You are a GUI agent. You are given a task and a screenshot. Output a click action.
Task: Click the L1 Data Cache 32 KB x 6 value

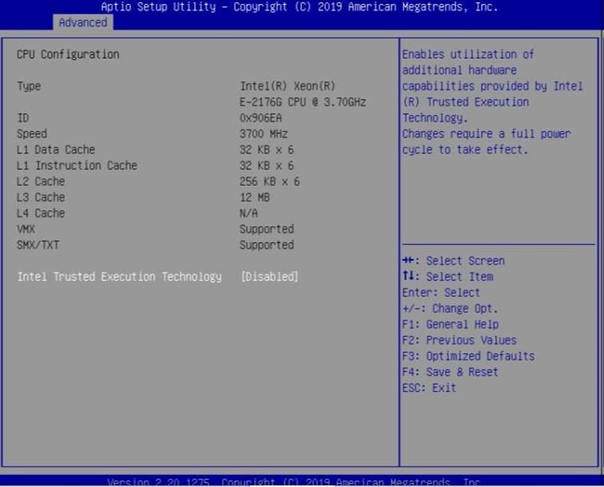[x=267, y=149]
